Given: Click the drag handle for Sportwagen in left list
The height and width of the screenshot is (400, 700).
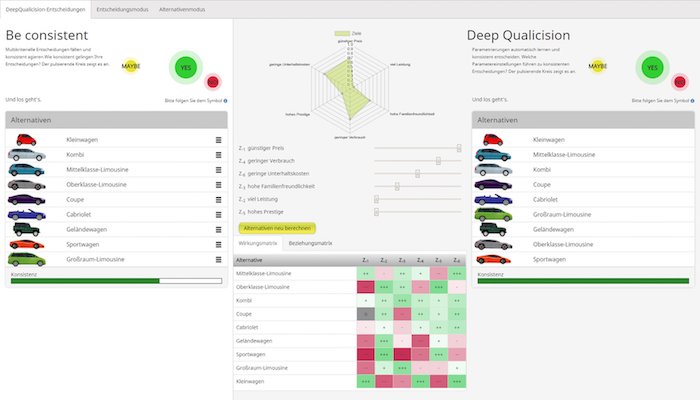Looking at the screenshot, I should pyautogui.click(x=219, y=245).
